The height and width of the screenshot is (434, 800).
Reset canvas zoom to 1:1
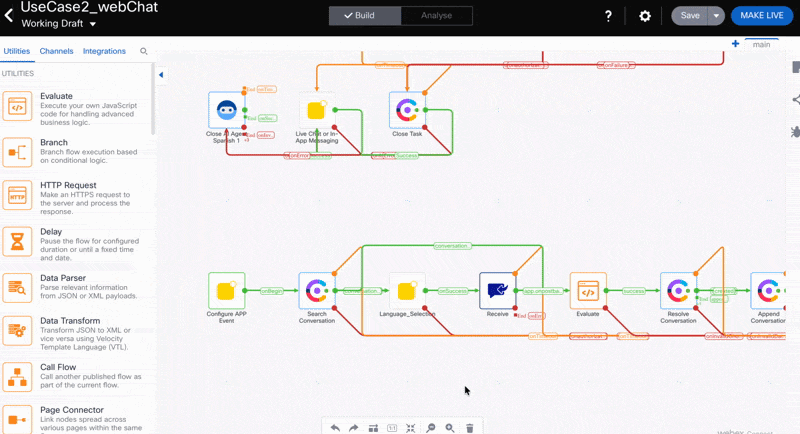point(392,428)
